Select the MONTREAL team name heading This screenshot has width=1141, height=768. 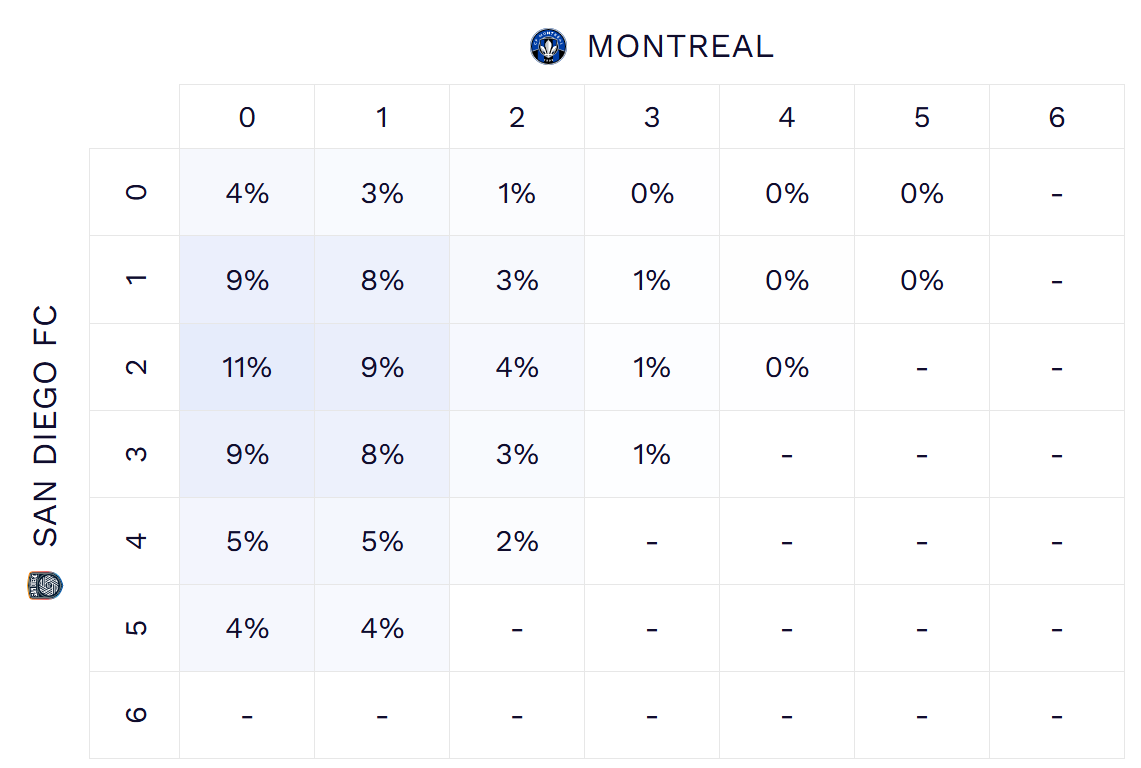click(x=680, y=46)
